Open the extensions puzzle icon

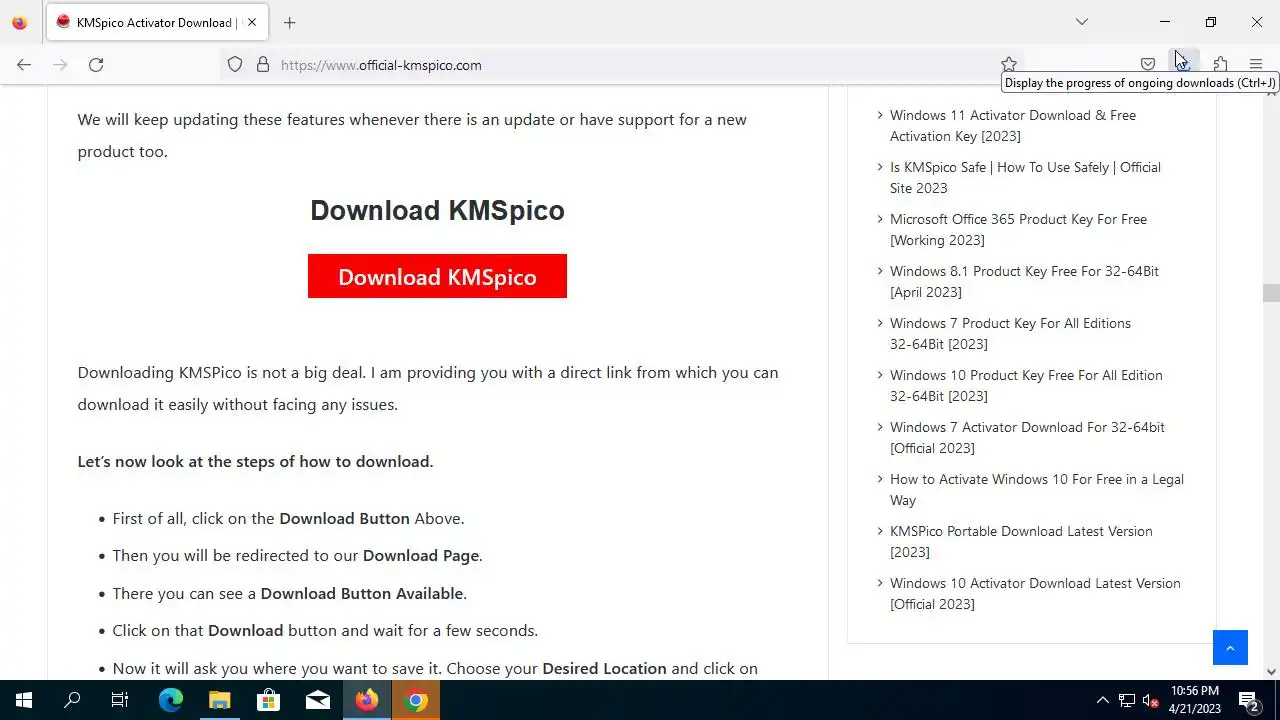(1220, 65)
